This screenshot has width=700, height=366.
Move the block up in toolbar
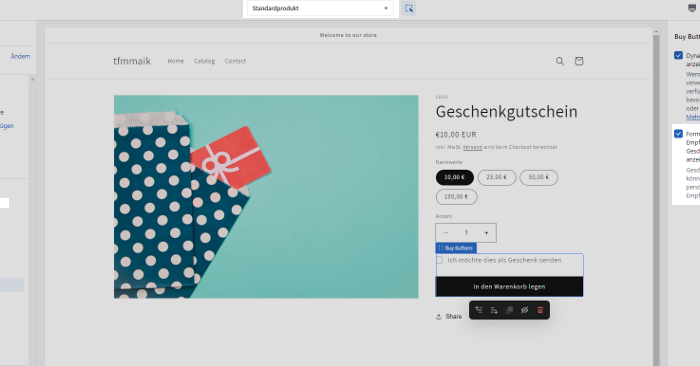[479, 310]
